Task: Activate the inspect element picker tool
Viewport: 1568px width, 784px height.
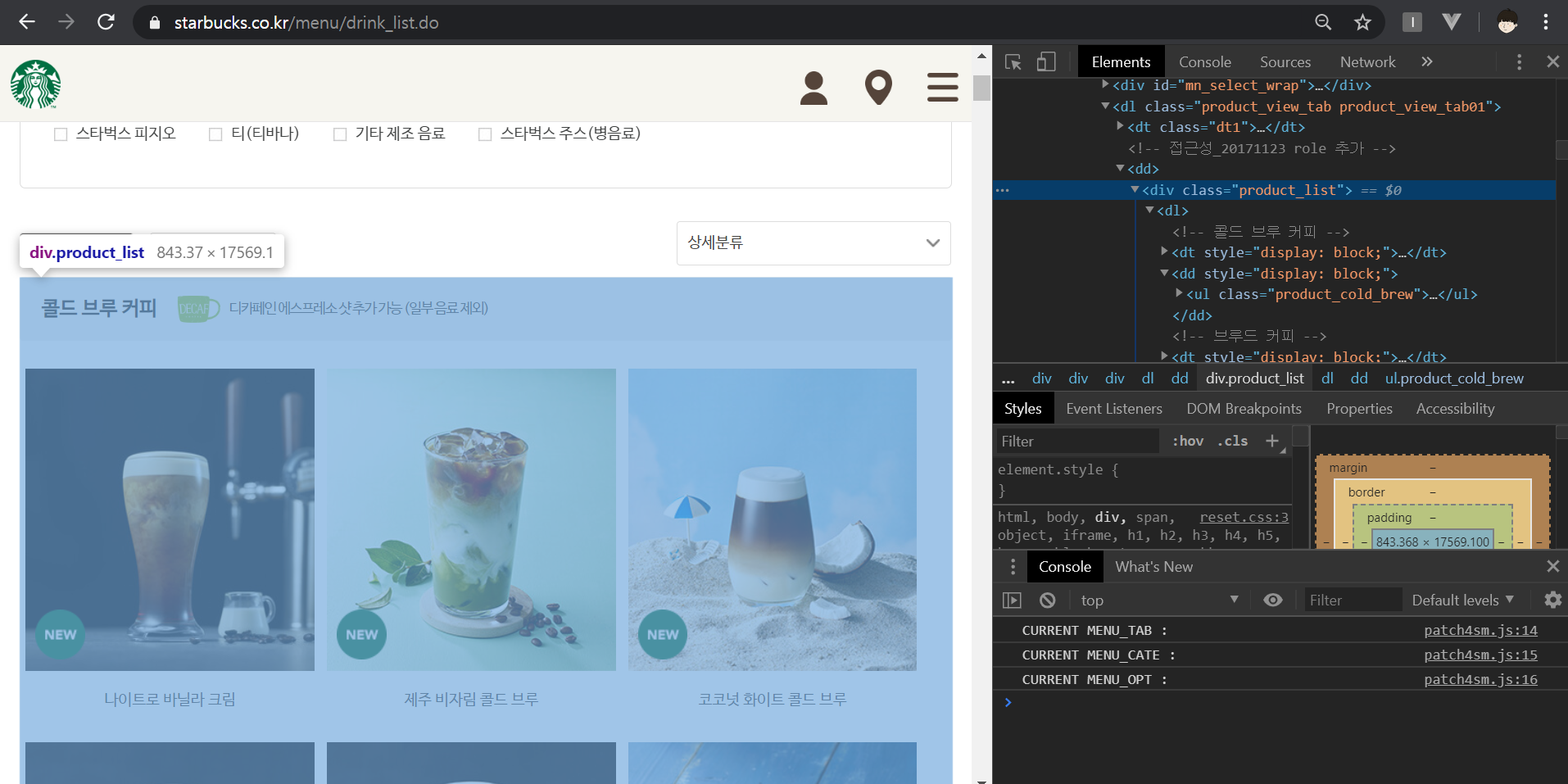Action: tap(1013, 62)
